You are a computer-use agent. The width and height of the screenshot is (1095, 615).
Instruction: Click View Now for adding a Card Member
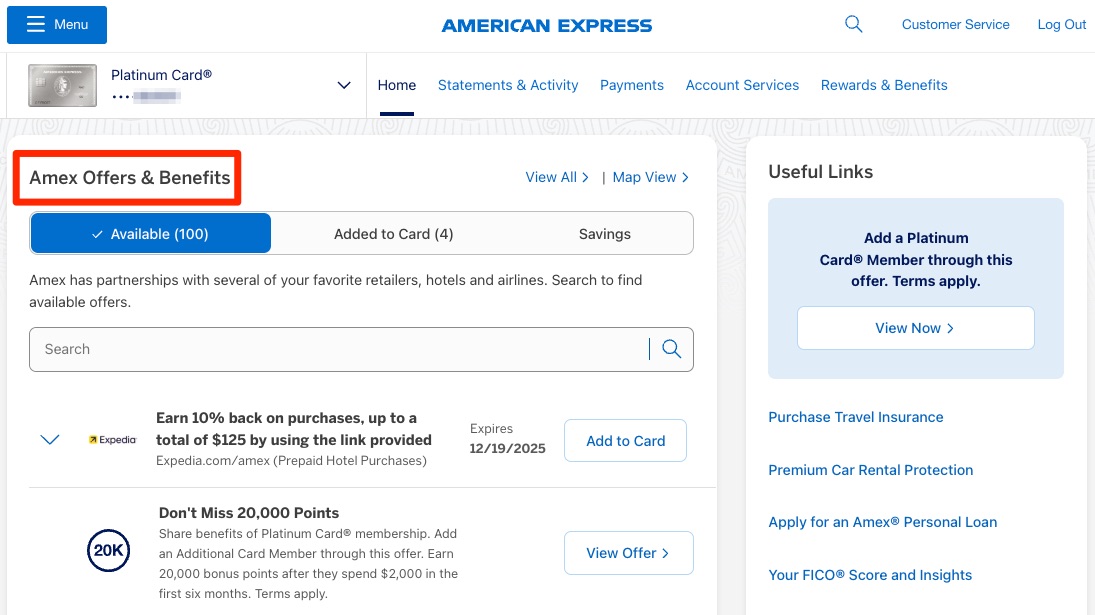point(915,327)
